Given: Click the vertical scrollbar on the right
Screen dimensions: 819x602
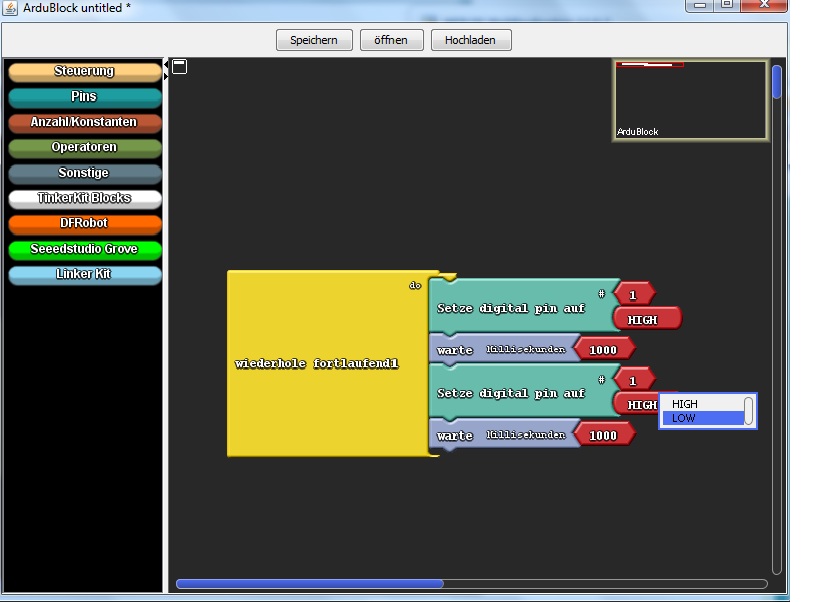Looking at the screenshot, I should 776,82.
